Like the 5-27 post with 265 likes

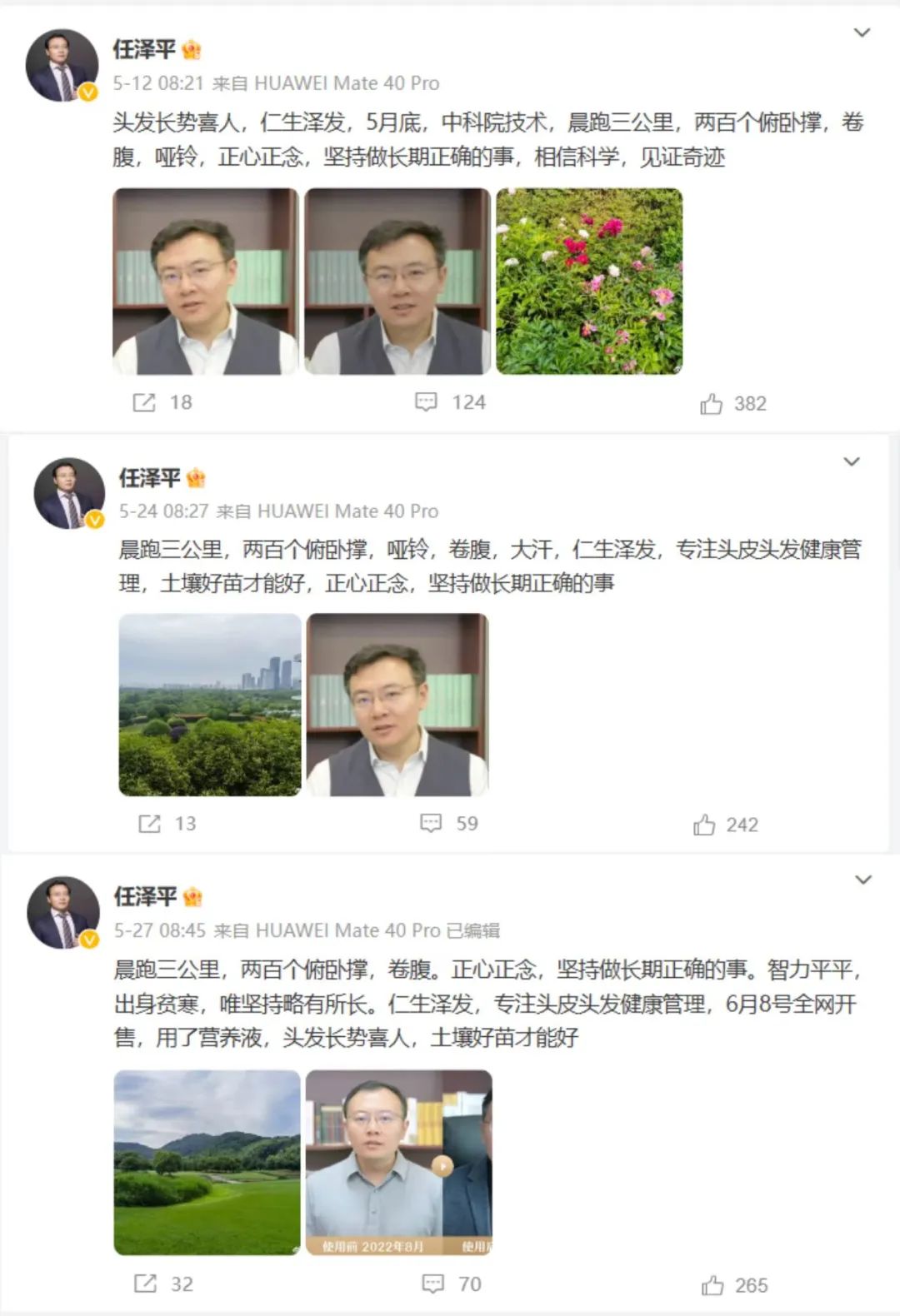(712, 1286)
